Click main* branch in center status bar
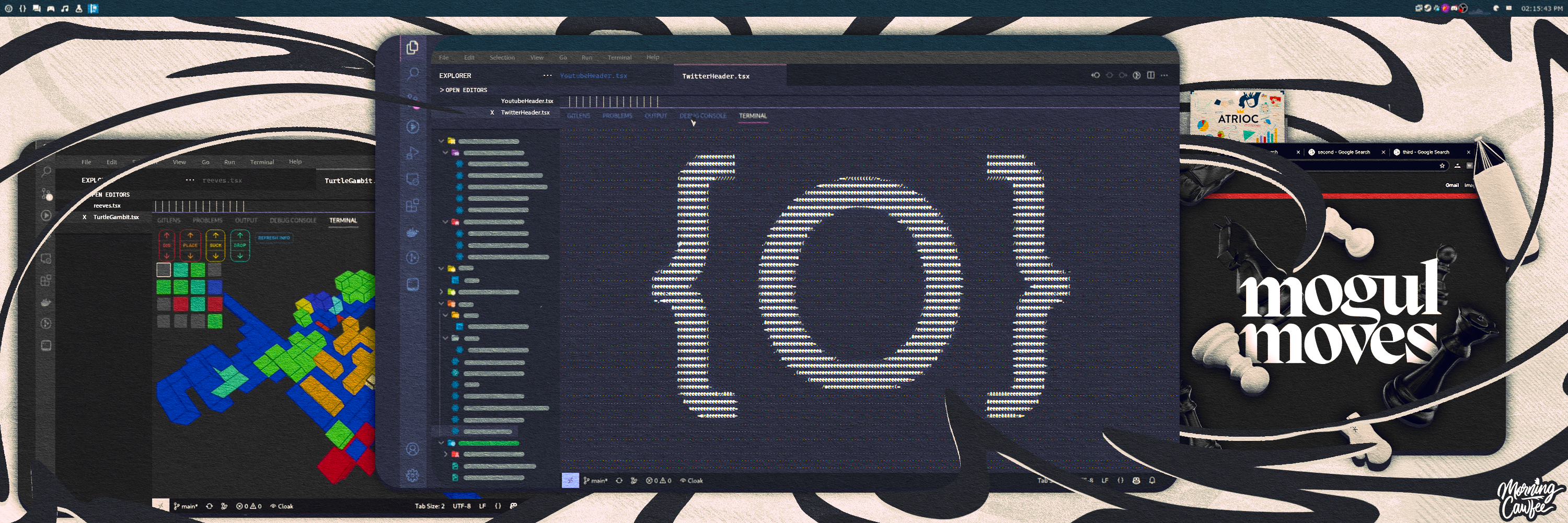 (x=595, y=481)
